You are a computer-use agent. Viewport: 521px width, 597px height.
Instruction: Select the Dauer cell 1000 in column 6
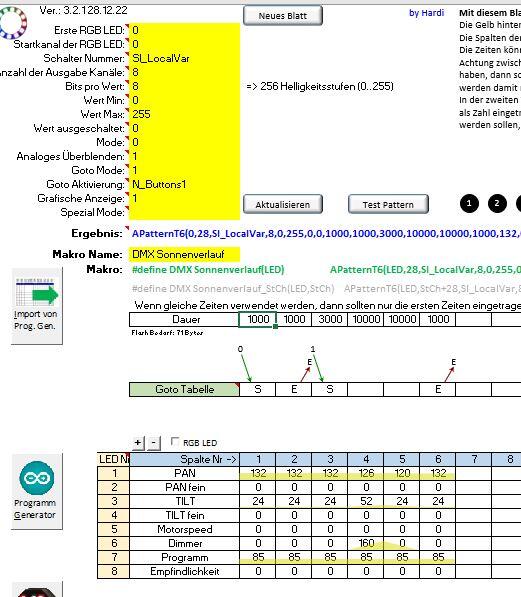tap(438, 319)
